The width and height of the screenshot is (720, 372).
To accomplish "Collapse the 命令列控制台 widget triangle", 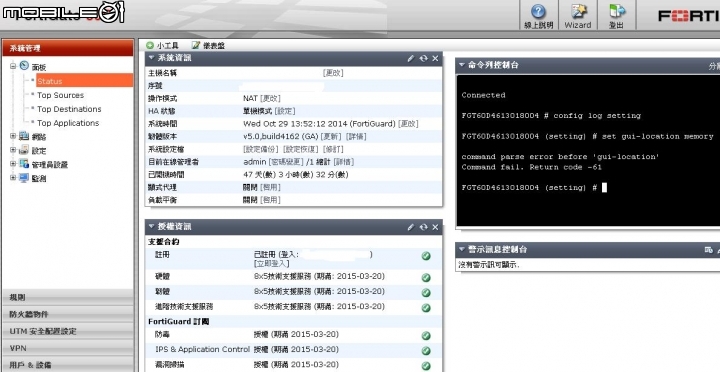I will pyautogui.click(x=462, y=65).
